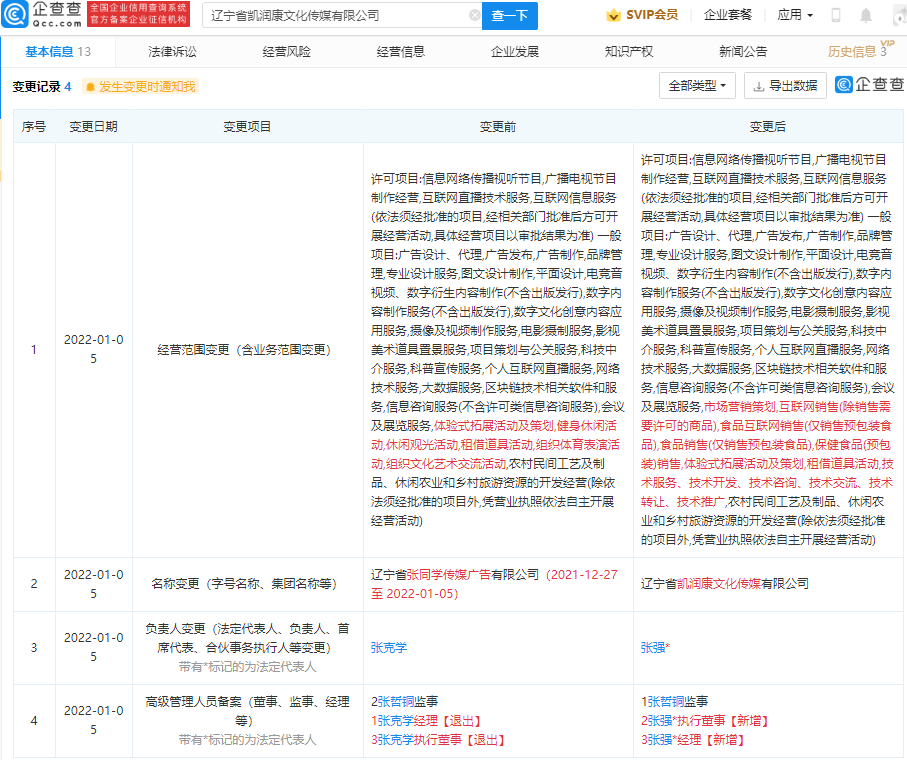Click the 变更前 column header
The image size is (907, 760).
pyautogui.click(x=497, y=127)
